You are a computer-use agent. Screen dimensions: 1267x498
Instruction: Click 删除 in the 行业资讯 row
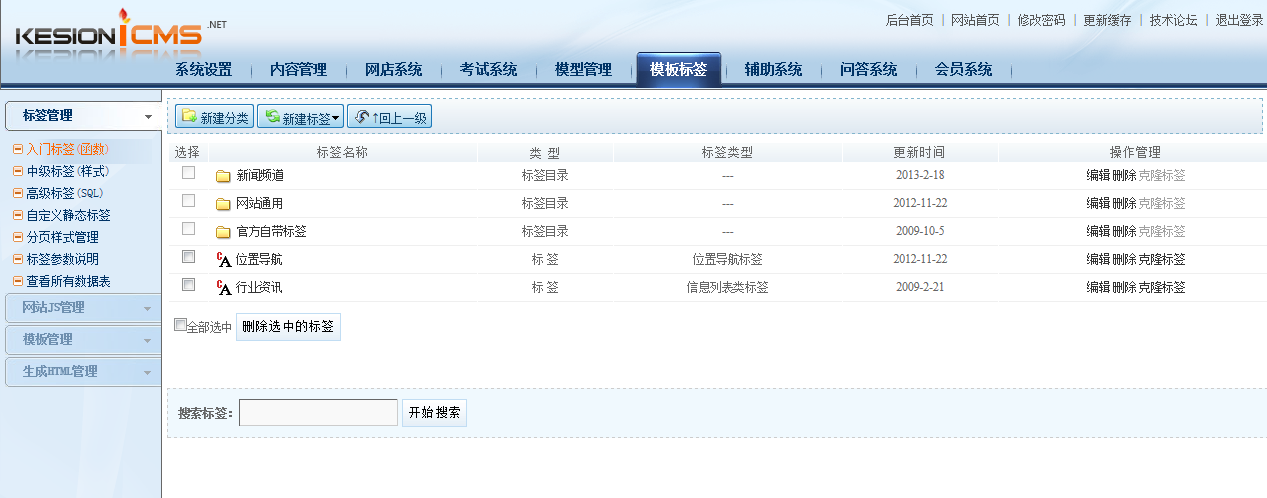point(1124,288)
